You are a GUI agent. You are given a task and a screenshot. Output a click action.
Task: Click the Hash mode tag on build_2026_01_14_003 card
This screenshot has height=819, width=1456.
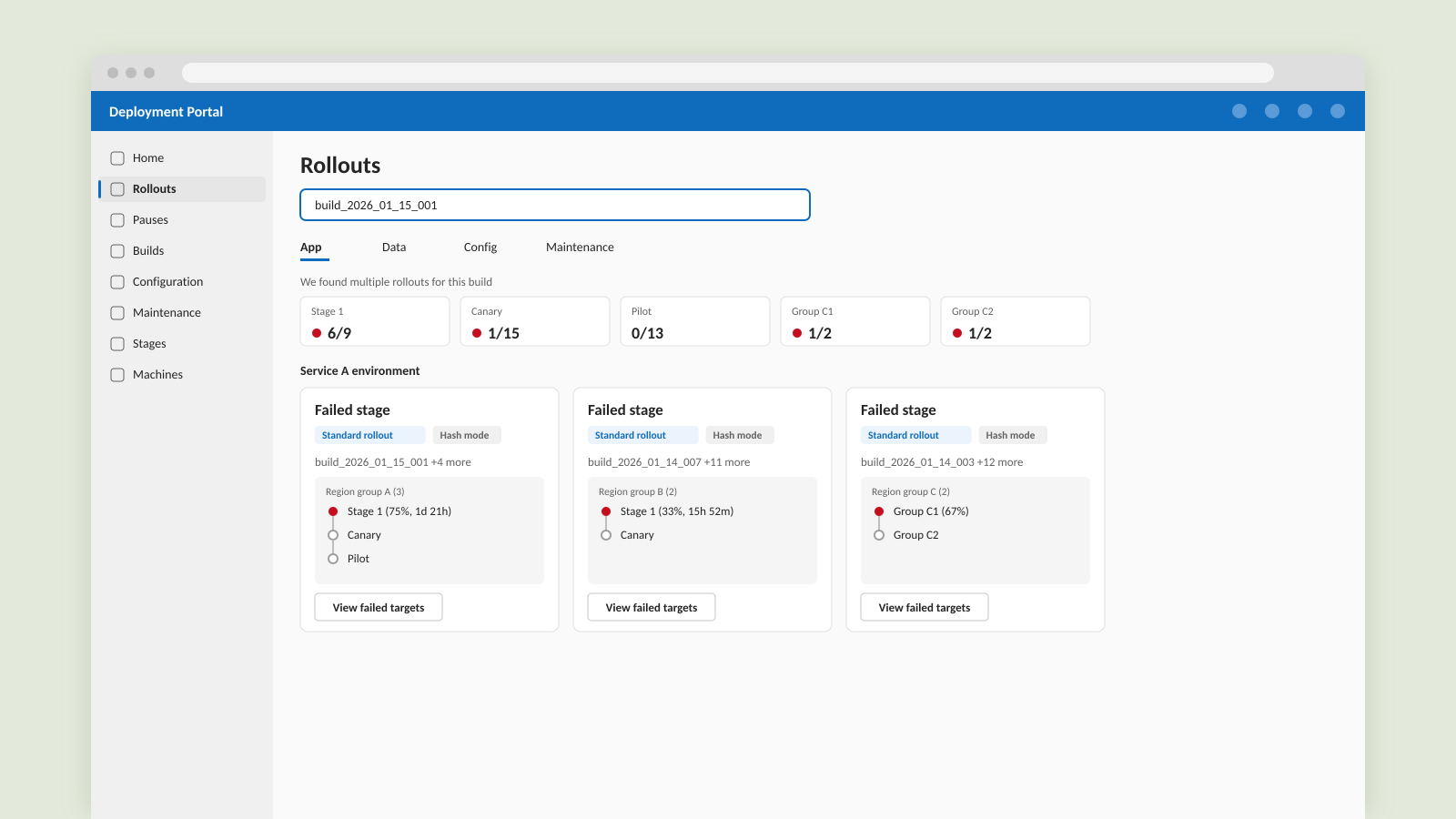click(1013, 435)
